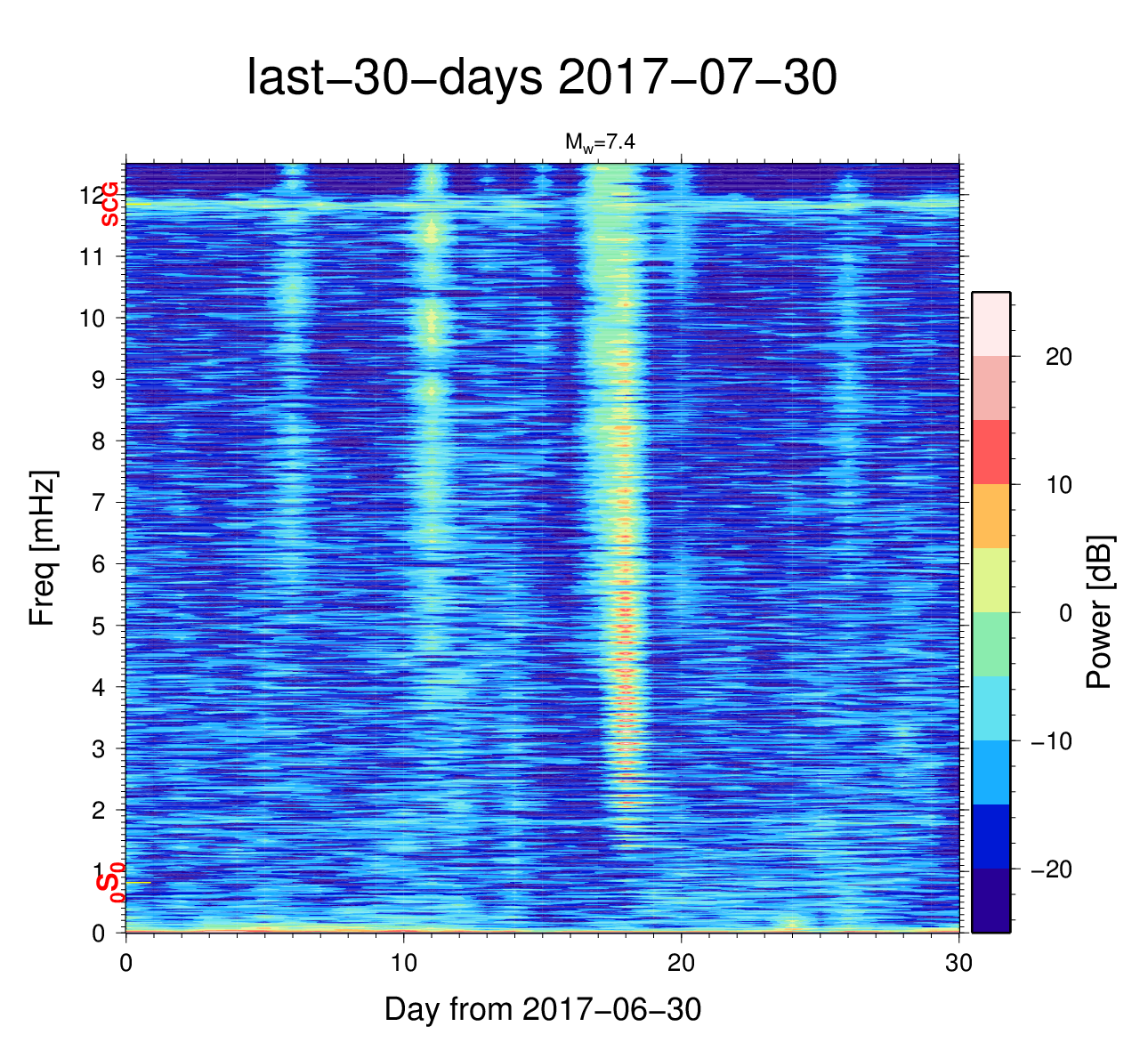Select the plot title last-30-days 2017-07-30
1148x1059 pixels.
pos(541,78)
